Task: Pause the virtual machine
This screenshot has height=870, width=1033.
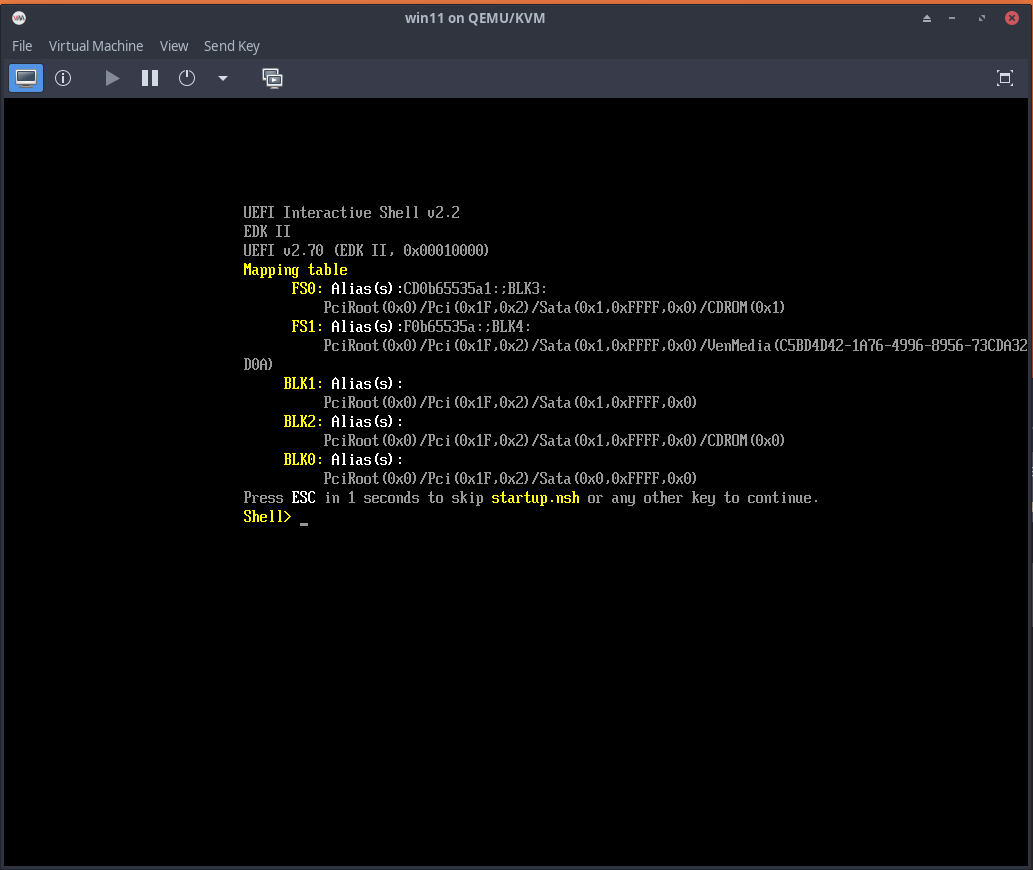Action: 150,78
